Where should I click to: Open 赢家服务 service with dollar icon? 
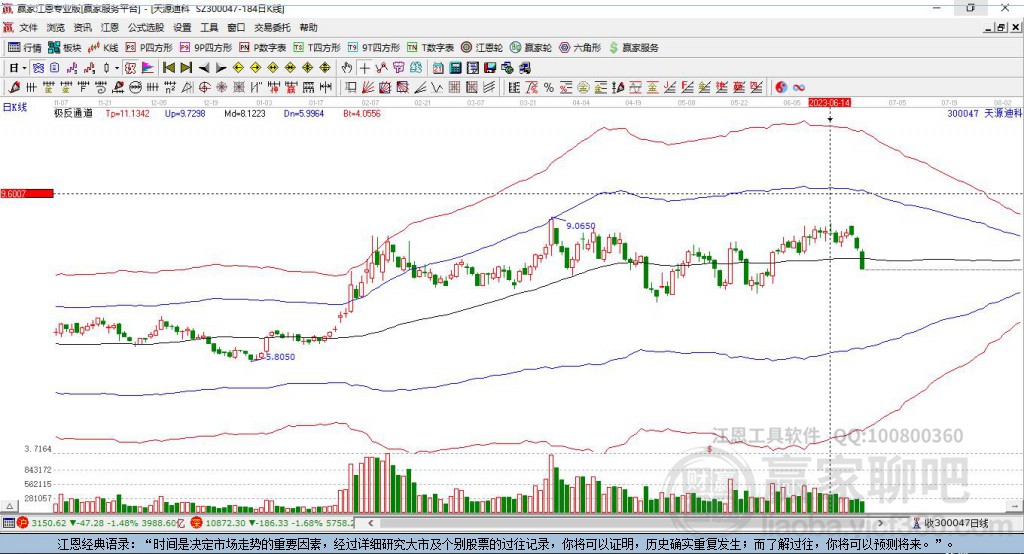[x=633, y=48]
